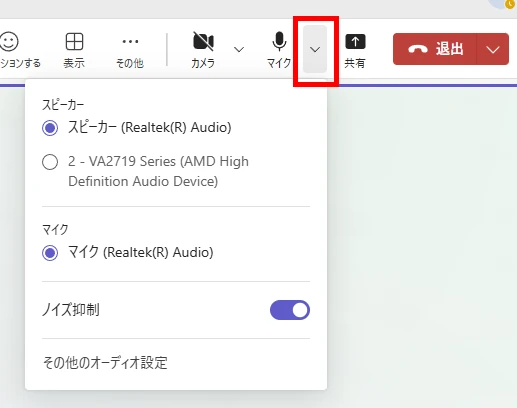The width and height of the screenshot is (517, 408).
Task: Click the 共有 share screen icon
Action: [355, 42]
